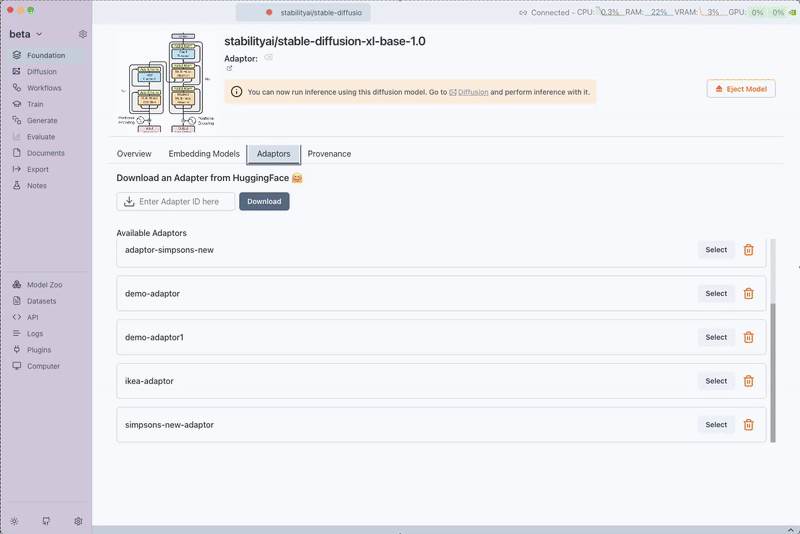Screen dimensions: 800x534
Task: Select the simpsons-new-adaptor adaptor
Action: (716, 425)
